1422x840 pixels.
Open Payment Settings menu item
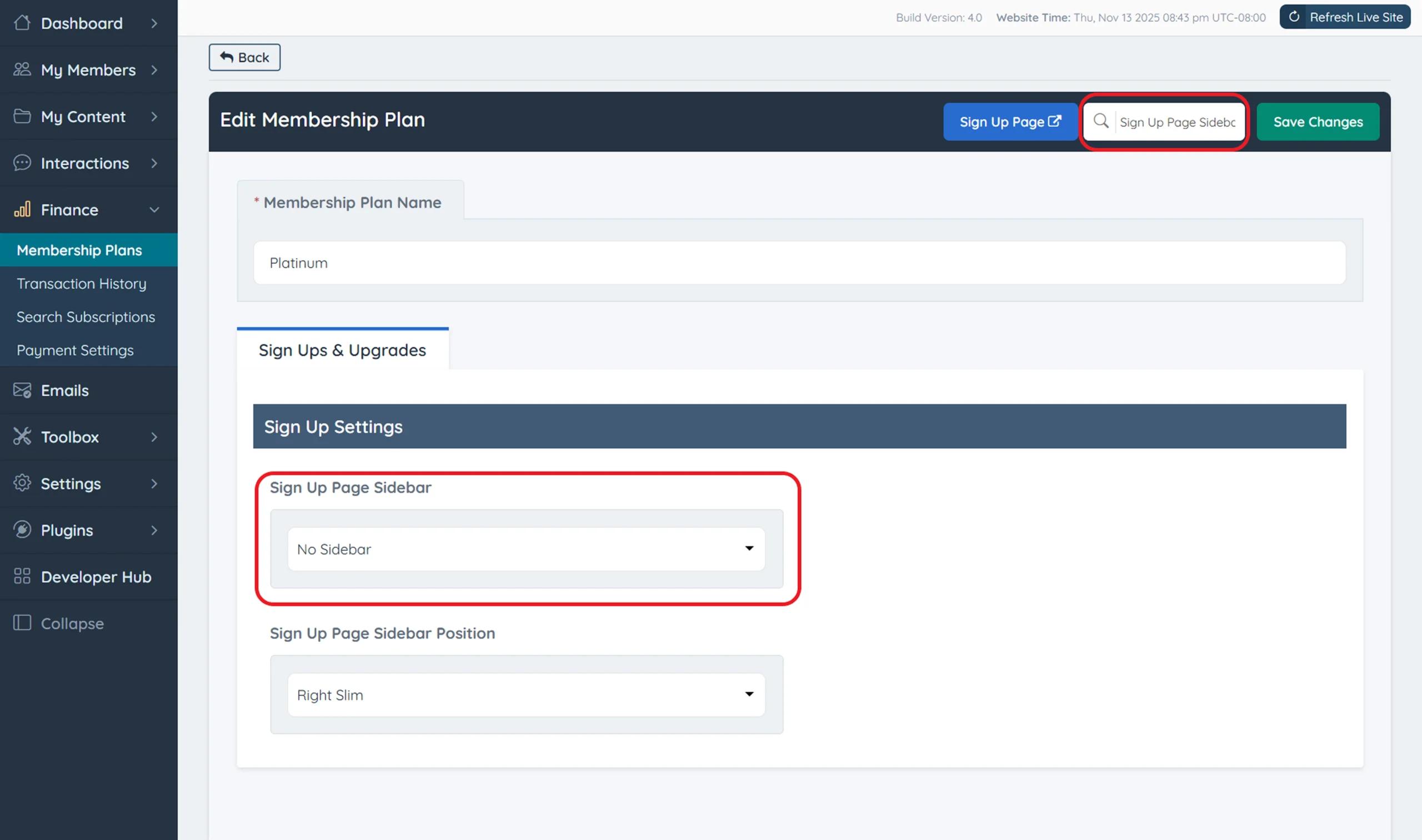75,350
